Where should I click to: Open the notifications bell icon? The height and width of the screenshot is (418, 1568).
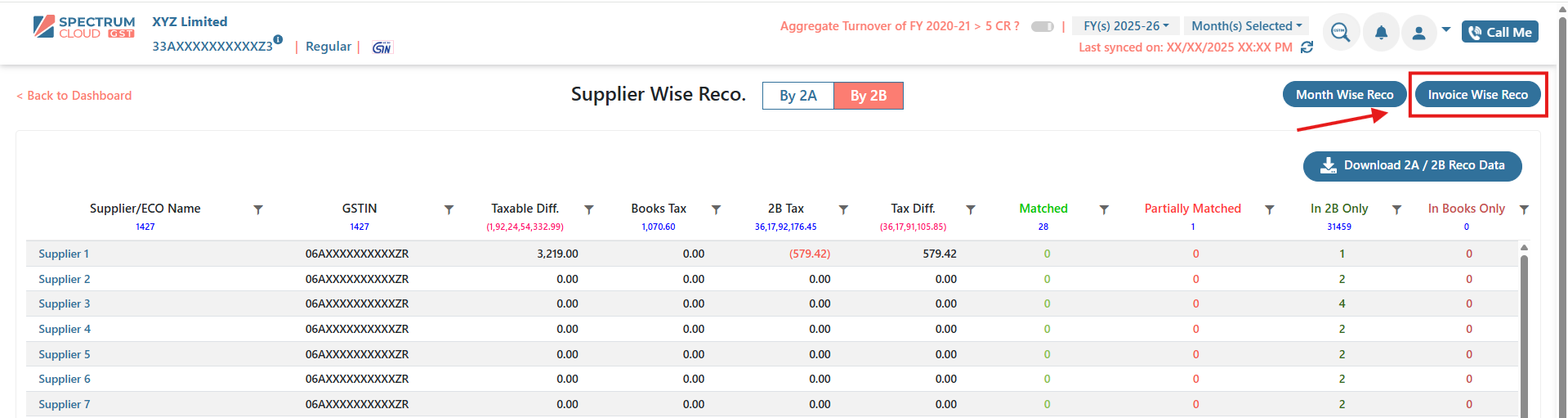coord(1381,33)
